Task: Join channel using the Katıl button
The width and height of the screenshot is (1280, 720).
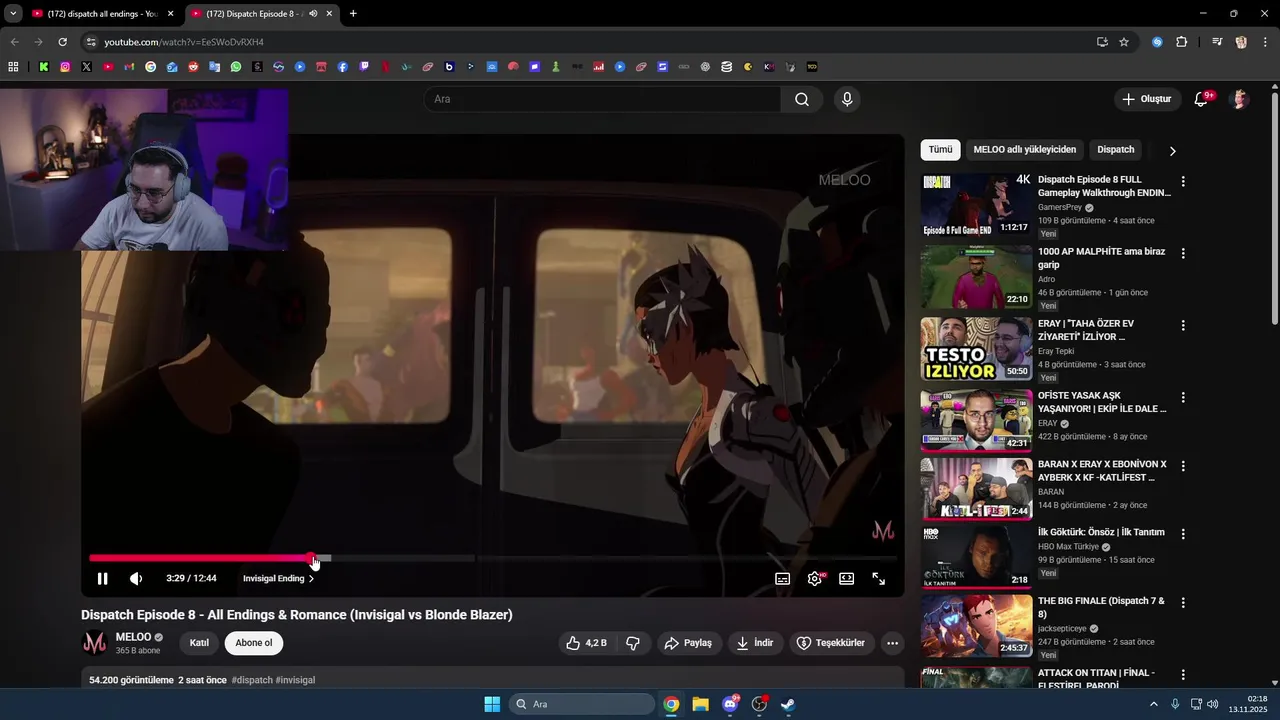Action: pyautogui.click(x=199, y=643)
